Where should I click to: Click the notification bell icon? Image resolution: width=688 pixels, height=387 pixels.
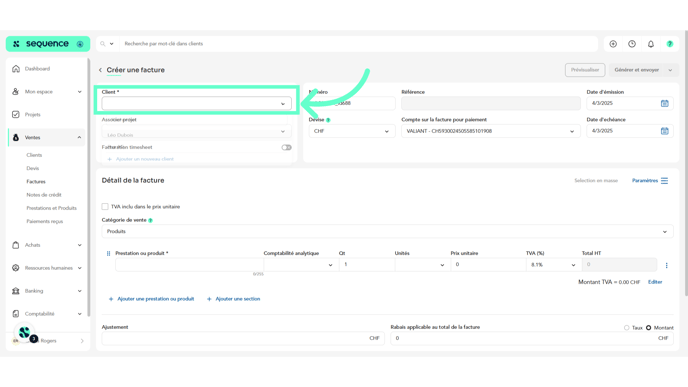pos(651,44)
